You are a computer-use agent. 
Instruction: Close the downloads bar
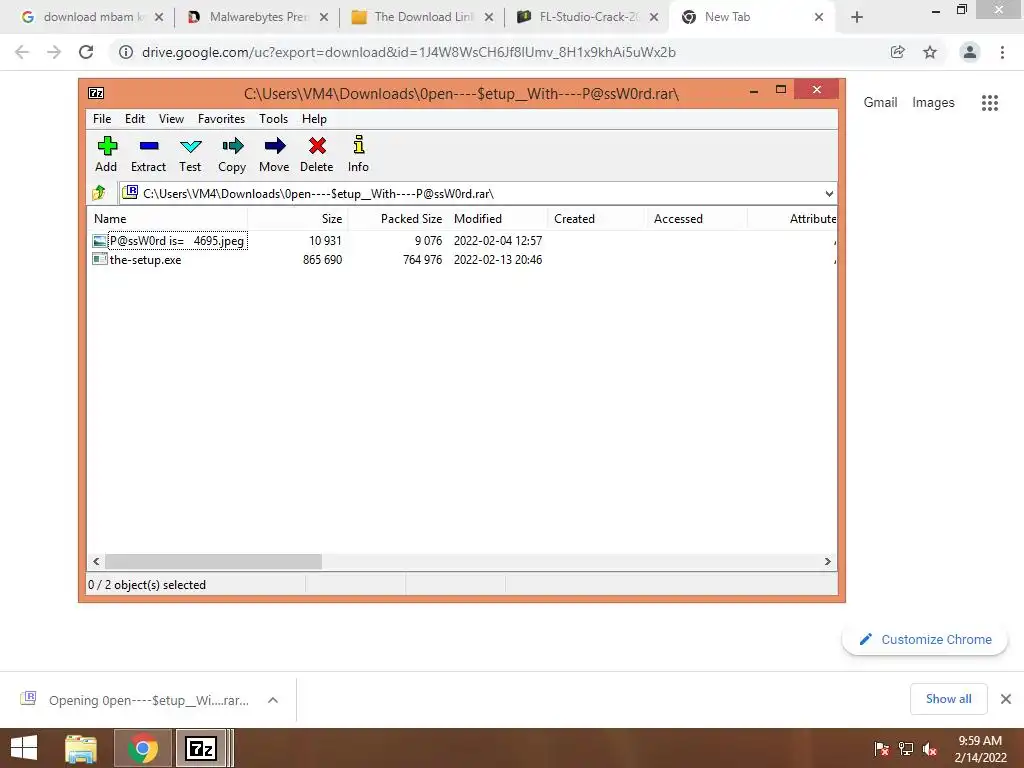(1006, 699)
